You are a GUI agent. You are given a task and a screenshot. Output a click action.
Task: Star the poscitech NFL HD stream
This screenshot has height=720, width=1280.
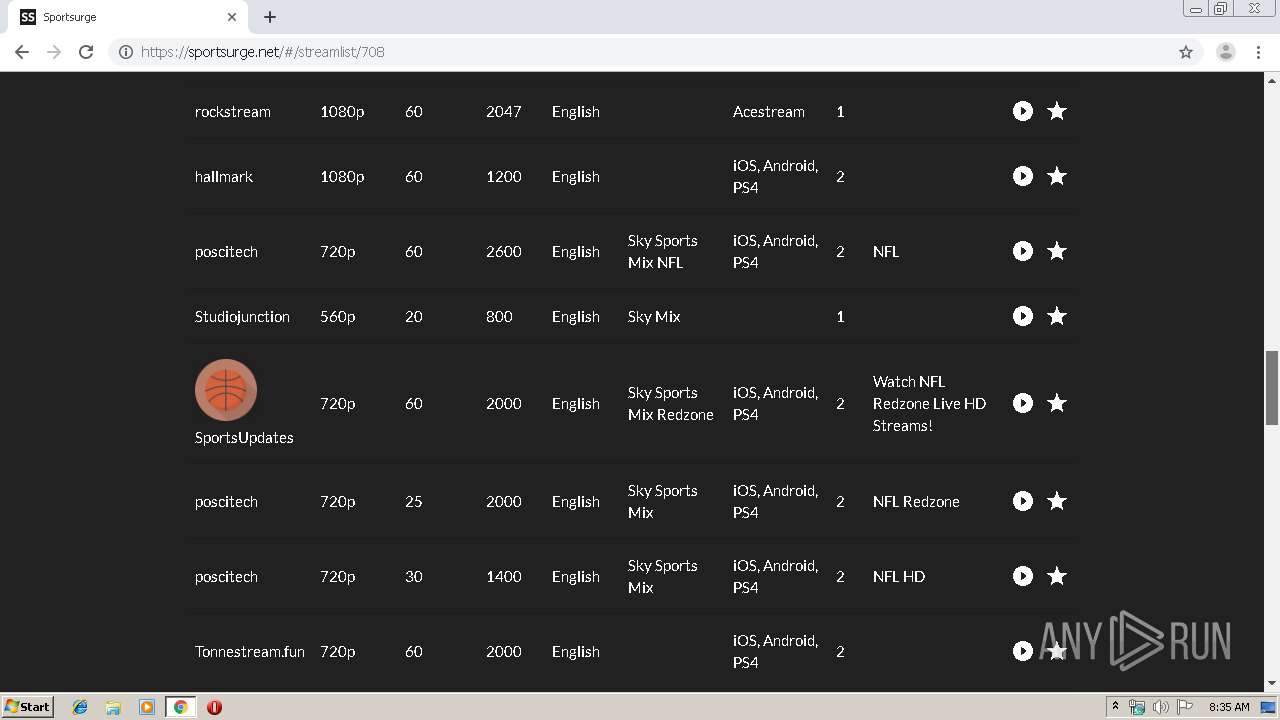click(1056, 576)
